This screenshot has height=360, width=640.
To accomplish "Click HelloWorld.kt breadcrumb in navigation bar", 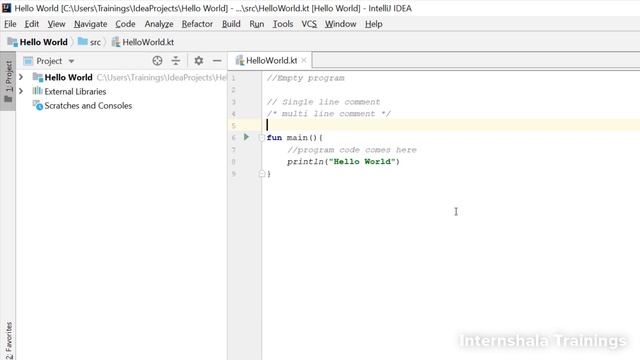I will click(x=143, y=42).
